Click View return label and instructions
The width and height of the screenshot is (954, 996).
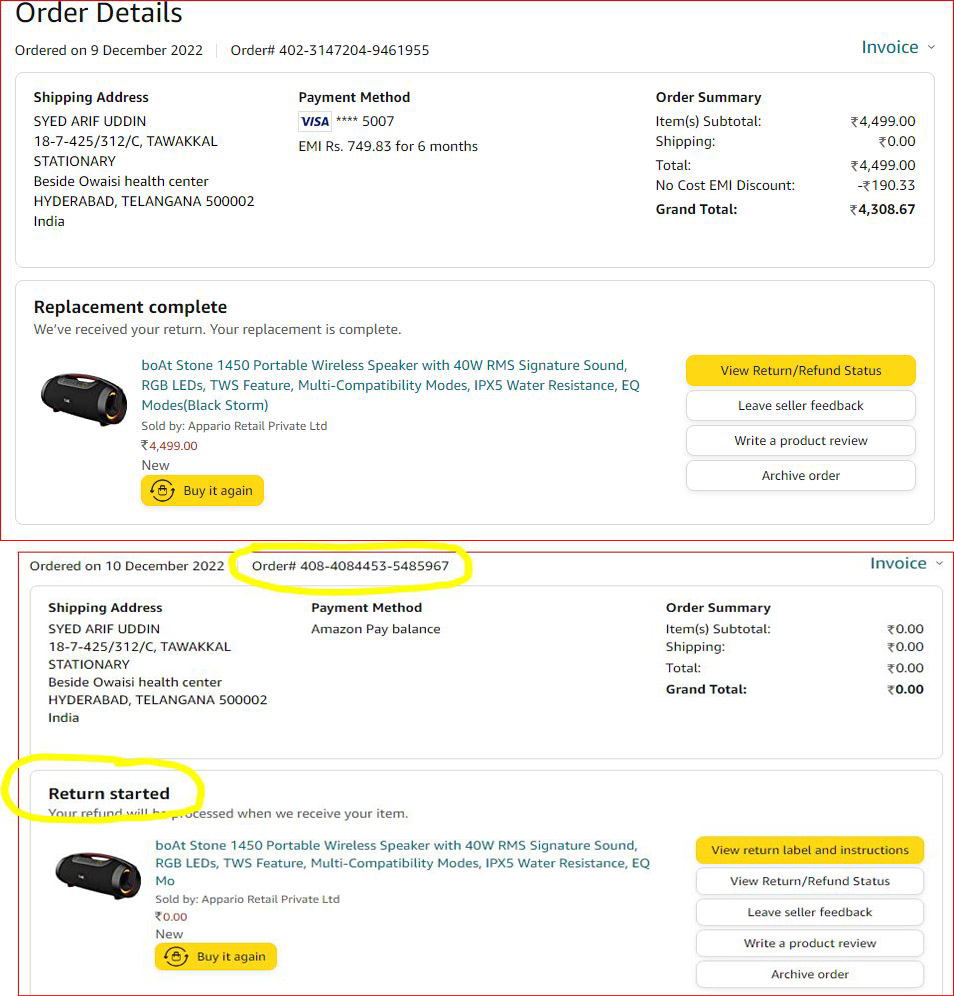point(809,850)
